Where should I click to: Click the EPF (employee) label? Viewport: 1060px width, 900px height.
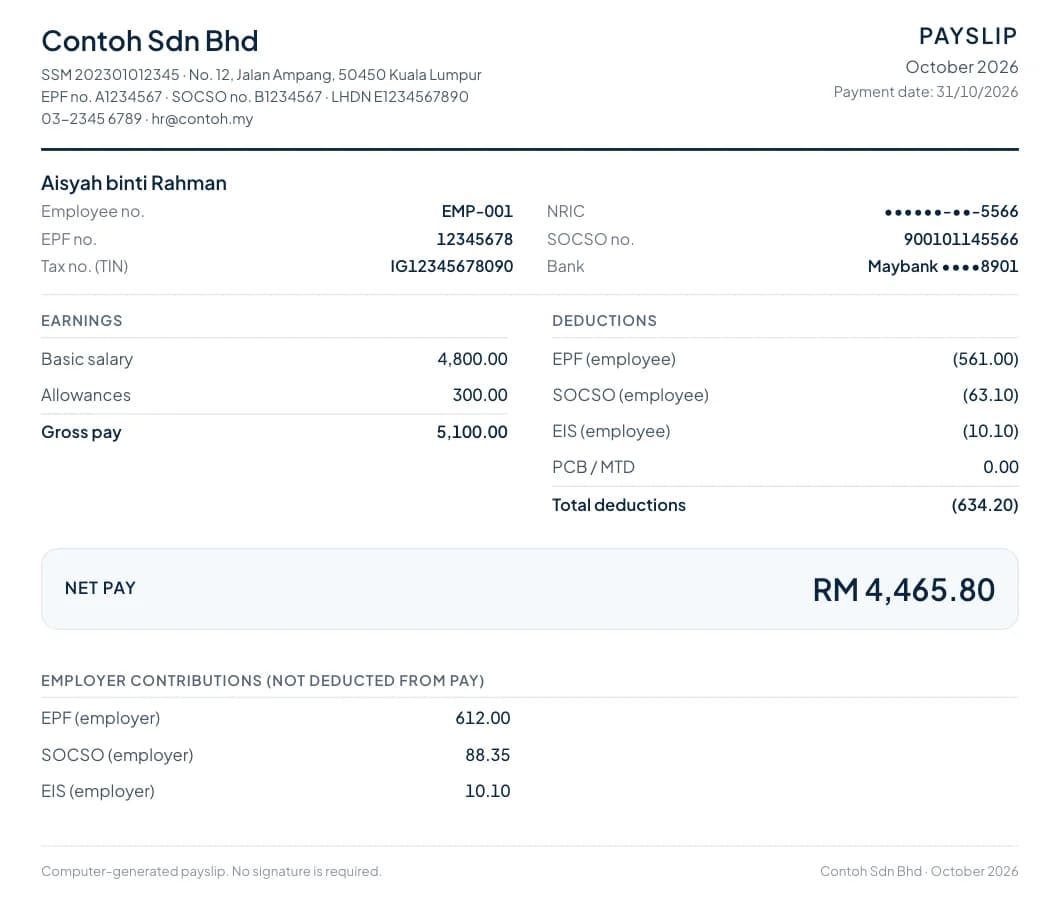click(x=614, y=359)
